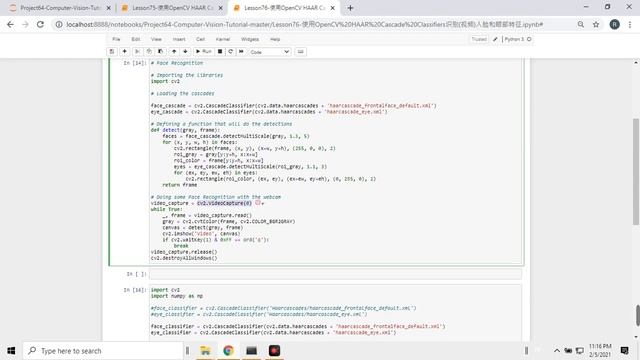Show hidden system tray icons chevron

[556, 351]
